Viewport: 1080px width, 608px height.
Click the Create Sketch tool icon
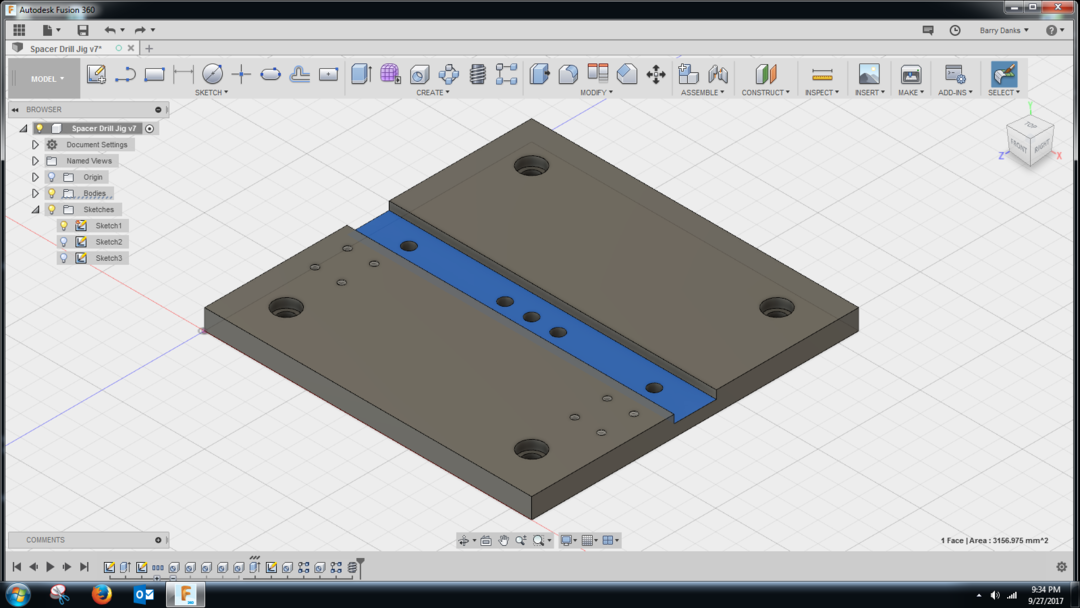point(96,74)
